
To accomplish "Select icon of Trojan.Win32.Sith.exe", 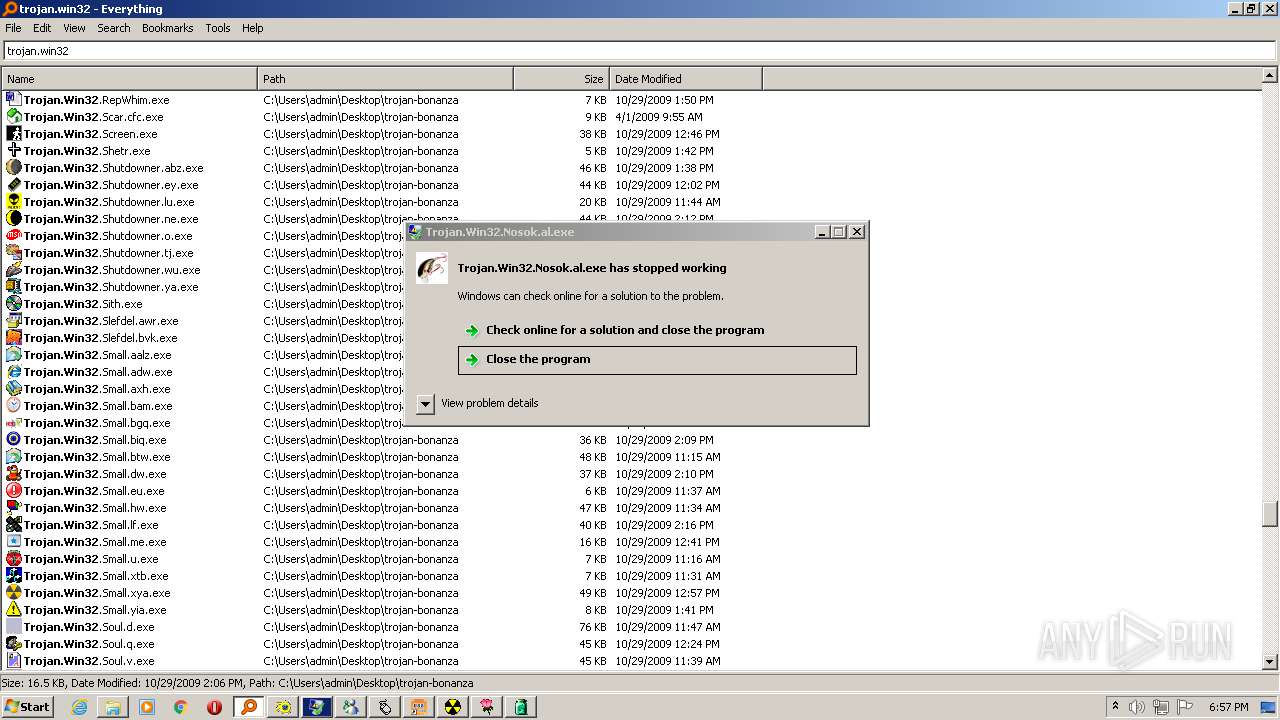I will 14,304.
